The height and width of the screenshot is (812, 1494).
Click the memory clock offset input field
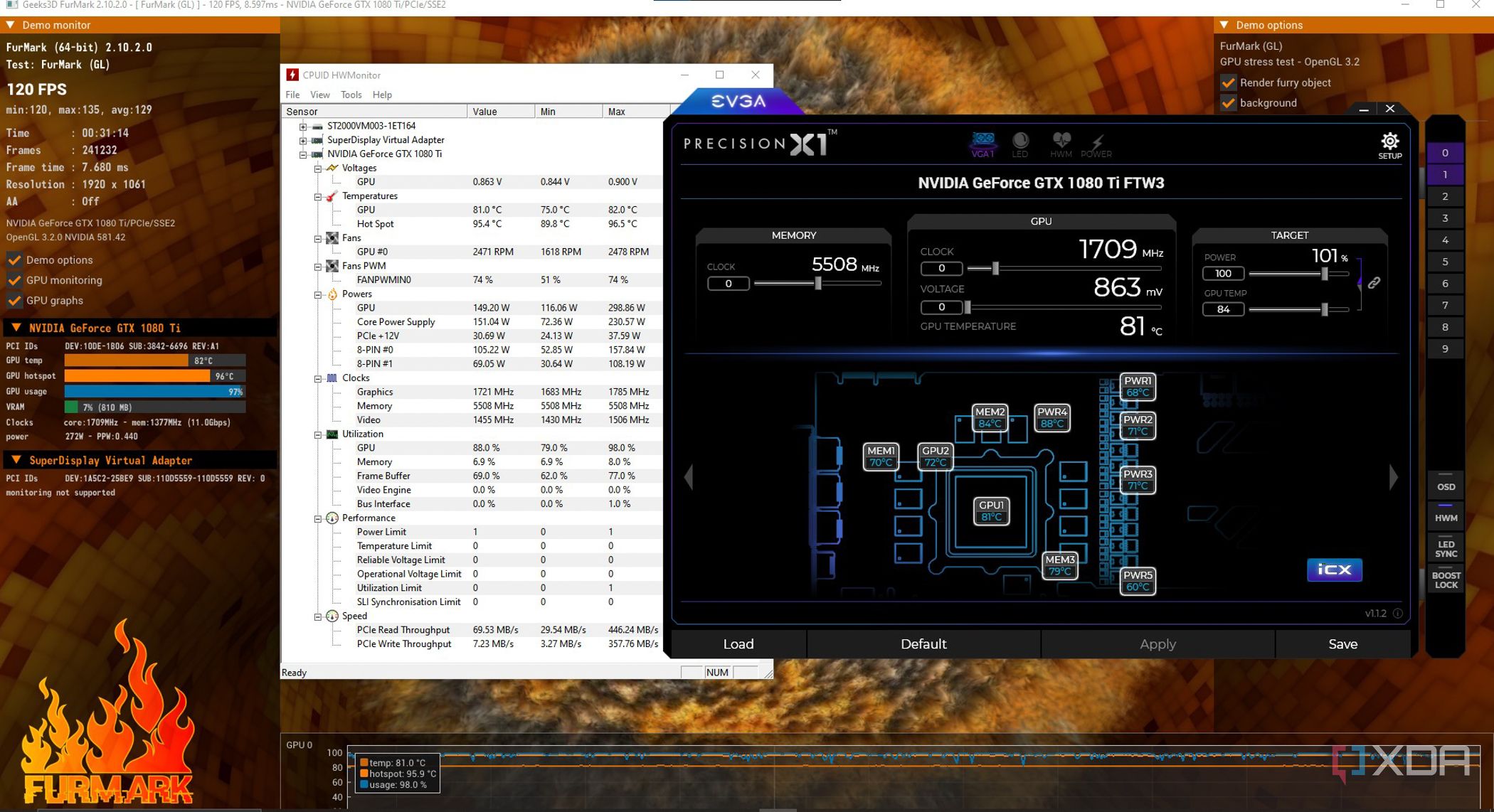coord(729,284)
